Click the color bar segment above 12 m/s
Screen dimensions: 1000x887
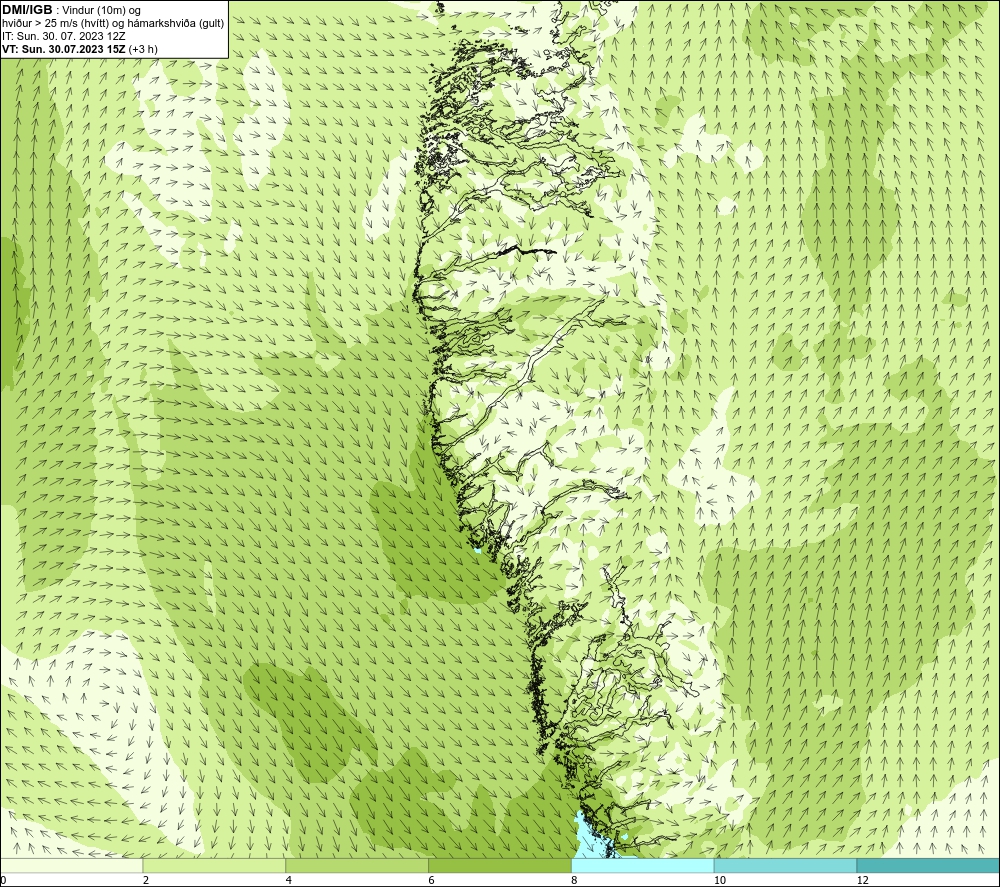(928, 865)
